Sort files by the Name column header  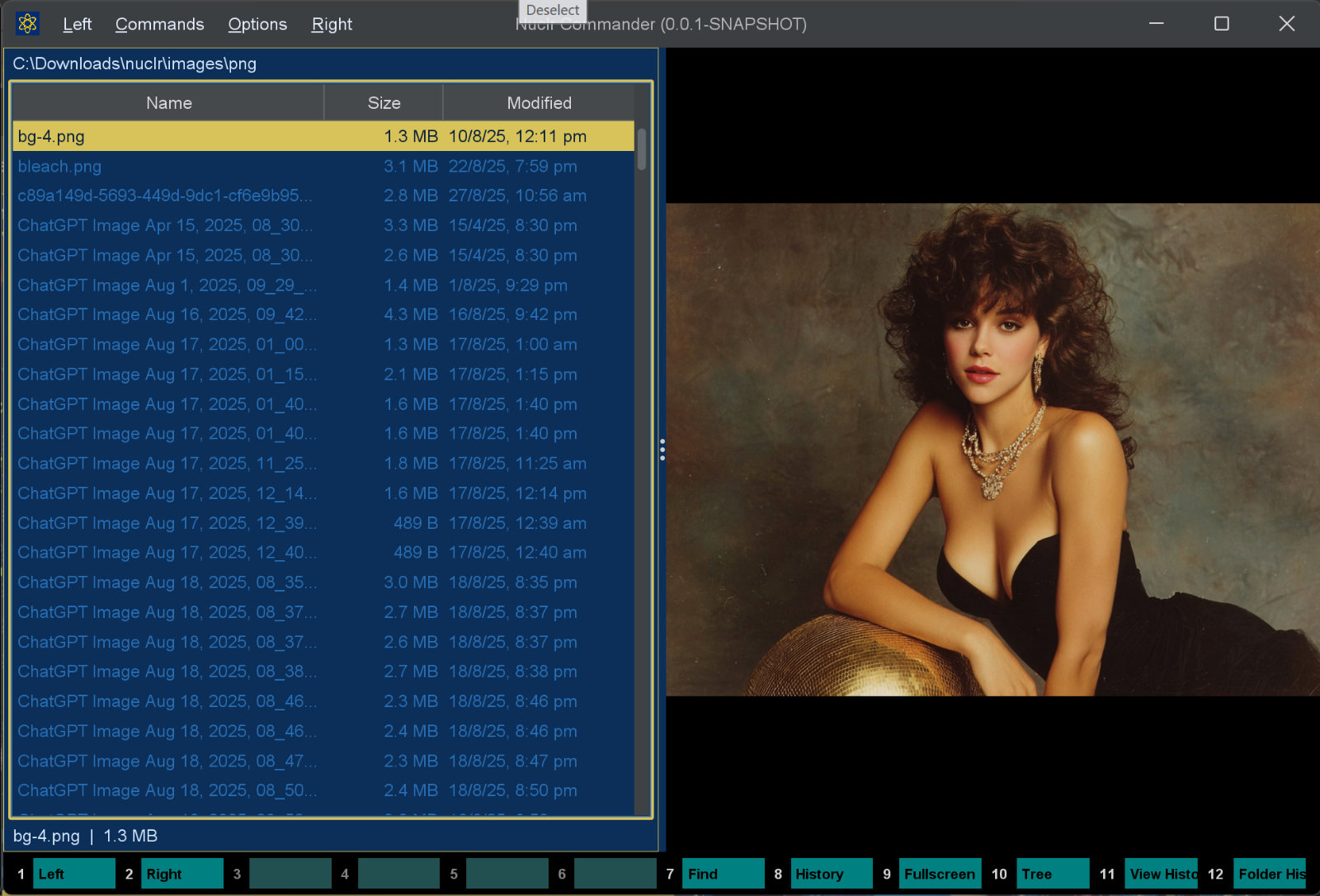168,103
